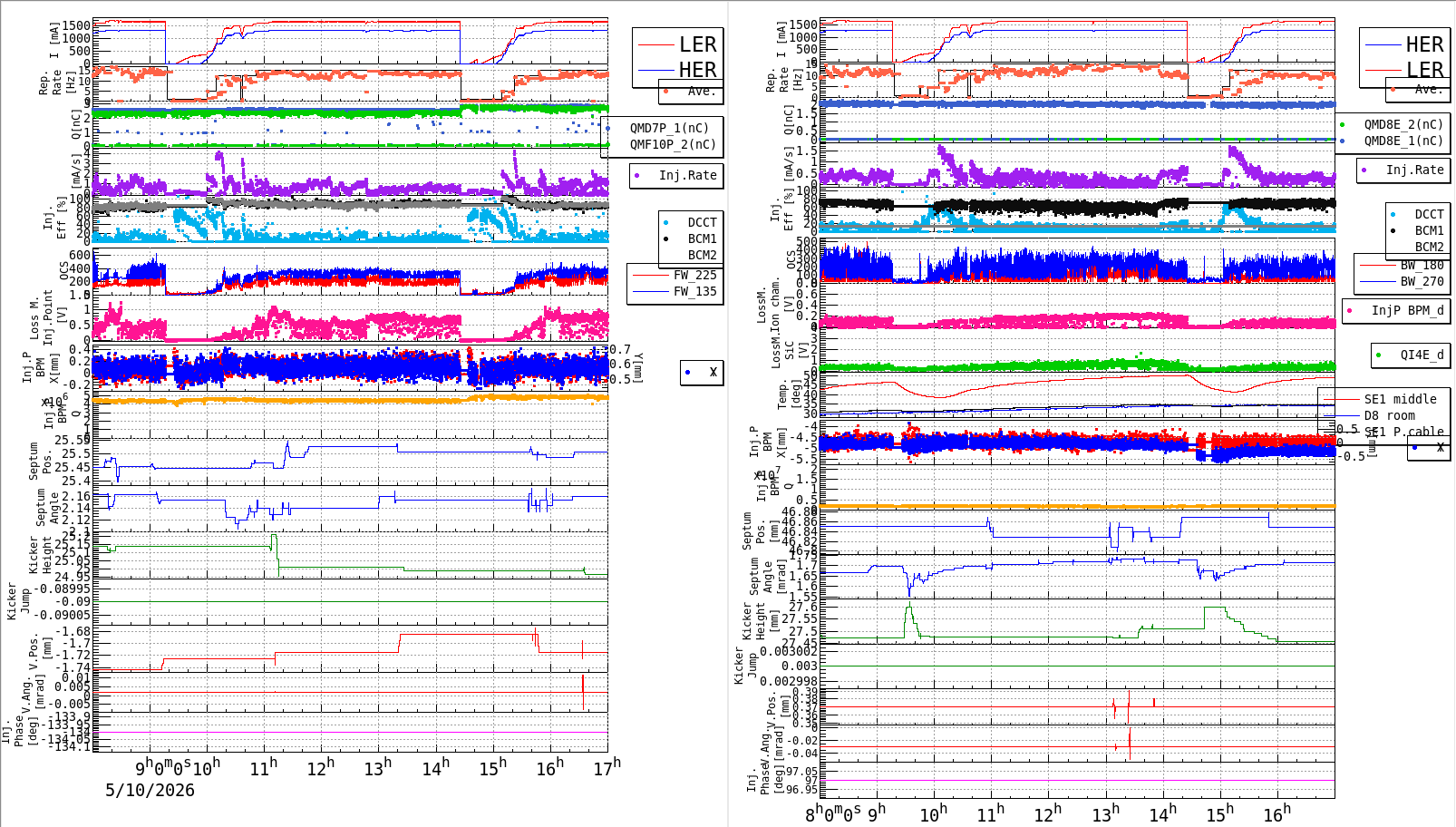Select the QMD7P_1(nC) legend entry

[669, 128]
